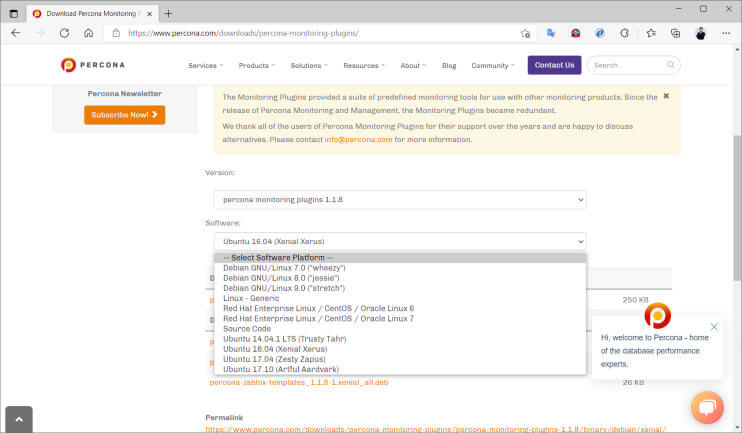Choose Red Hat / CentOS / Oracle Linux 6
742x433 pixels.
pos(400,309)
